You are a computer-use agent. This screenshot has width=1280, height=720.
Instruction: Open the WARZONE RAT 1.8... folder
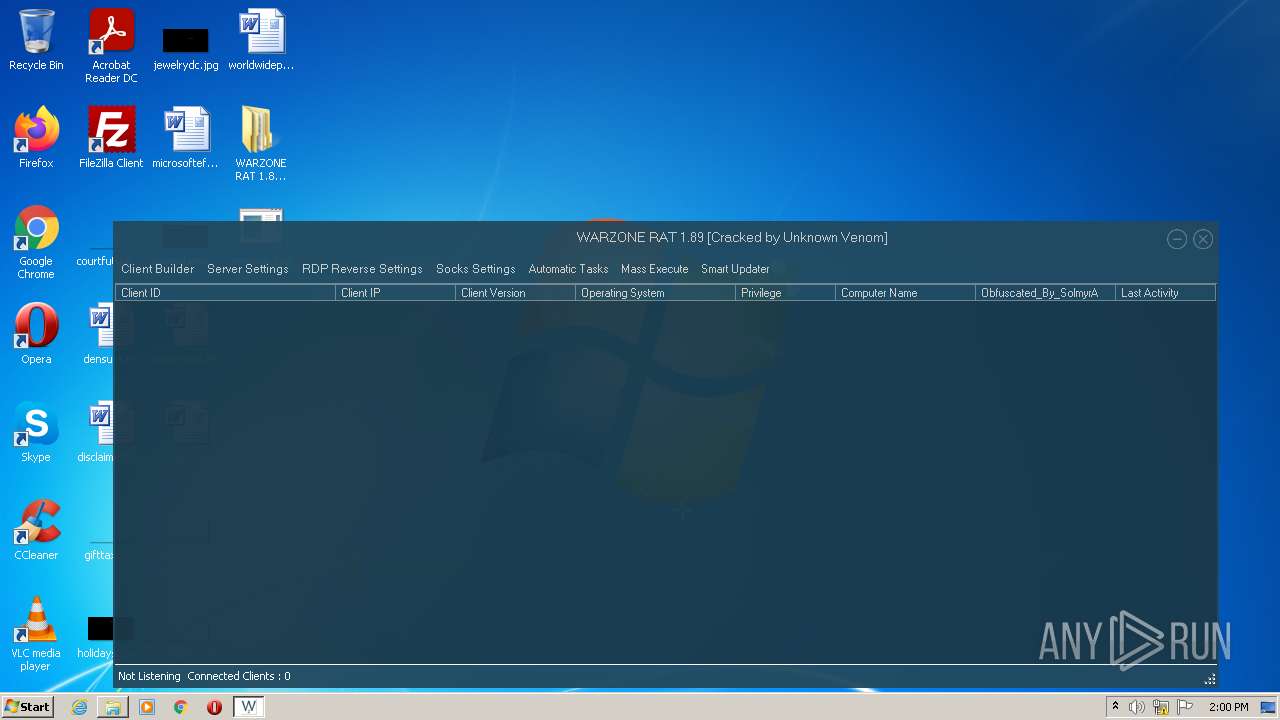[x=261, y=144]
